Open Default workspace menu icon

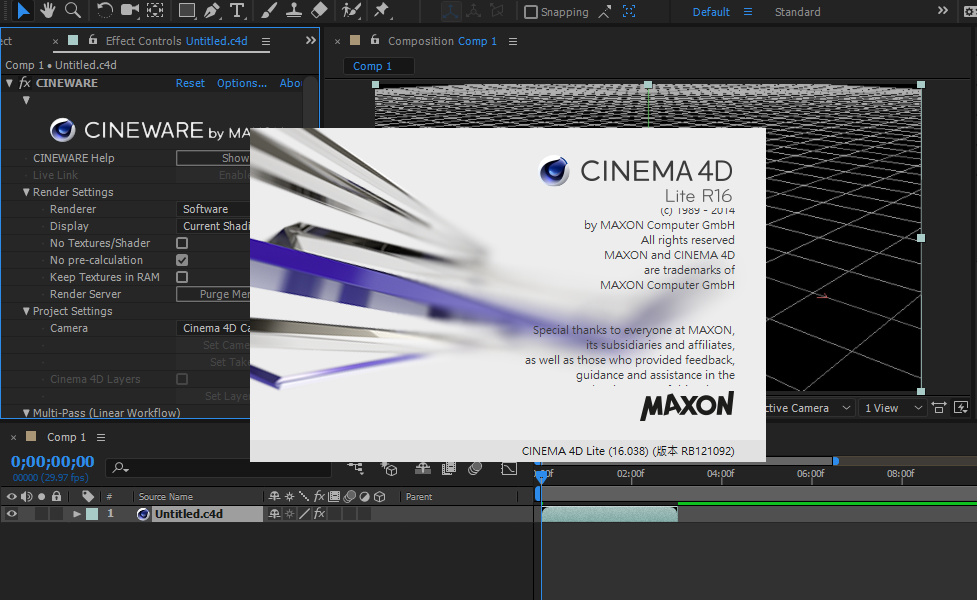(x=748, y=12)
